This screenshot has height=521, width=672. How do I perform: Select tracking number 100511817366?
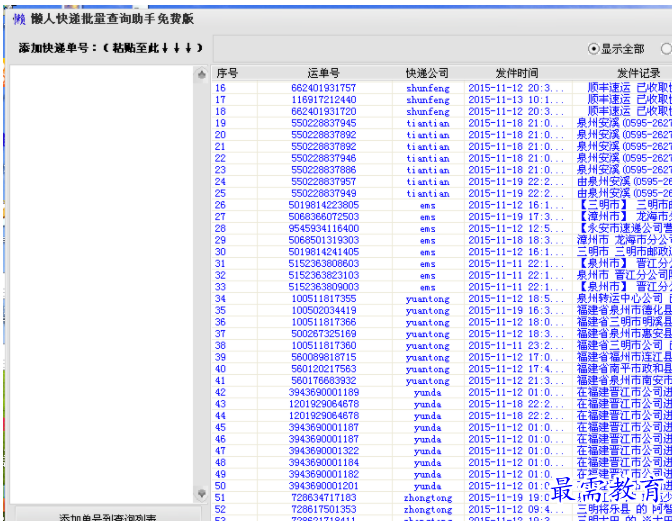pyautogui.click(x=324, y=322)
